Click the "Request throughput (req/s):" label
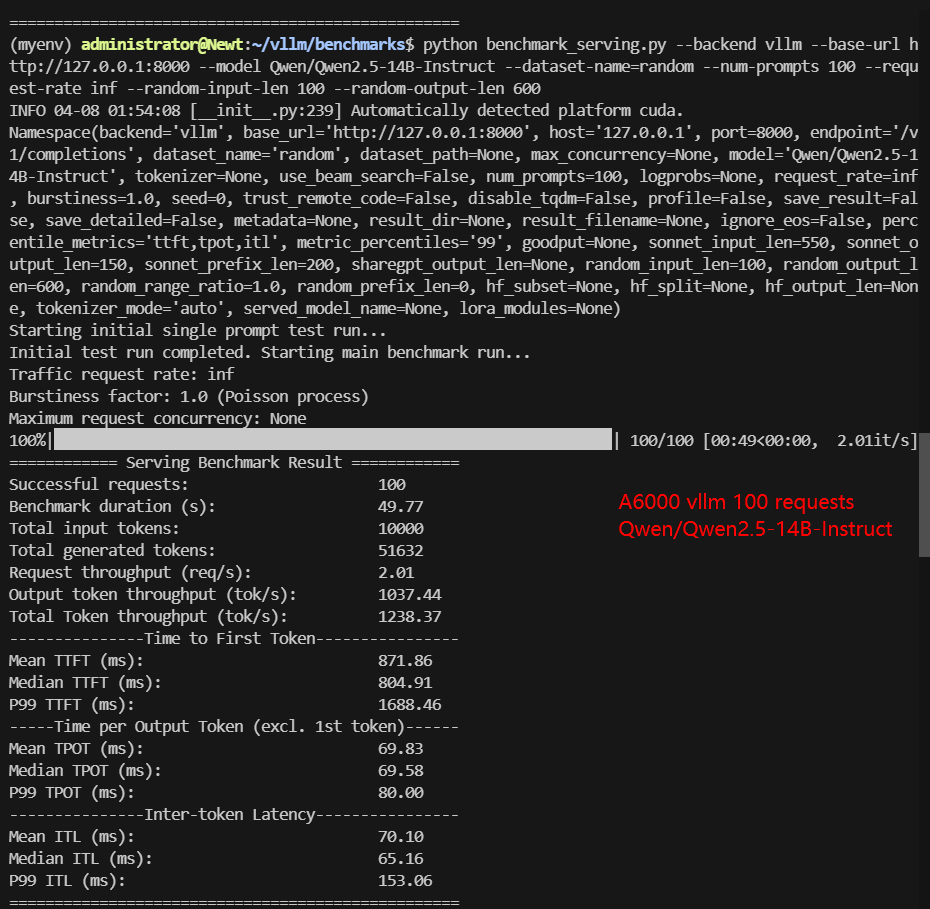The height and width of the screenshot is (909, 930). click(130, 573)
